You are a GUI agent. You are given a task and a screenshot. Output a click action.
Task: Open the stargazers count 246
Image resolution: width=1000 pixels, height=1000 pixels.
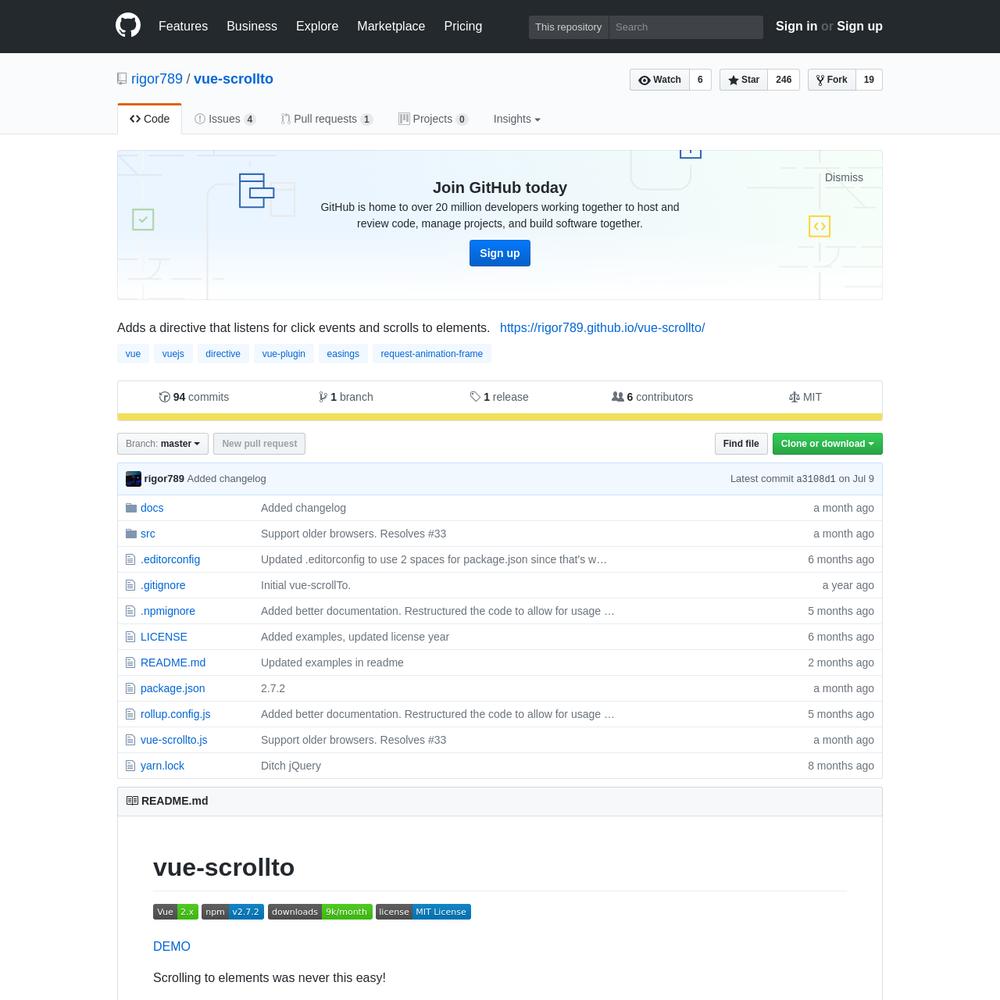[x=784, y=80]
